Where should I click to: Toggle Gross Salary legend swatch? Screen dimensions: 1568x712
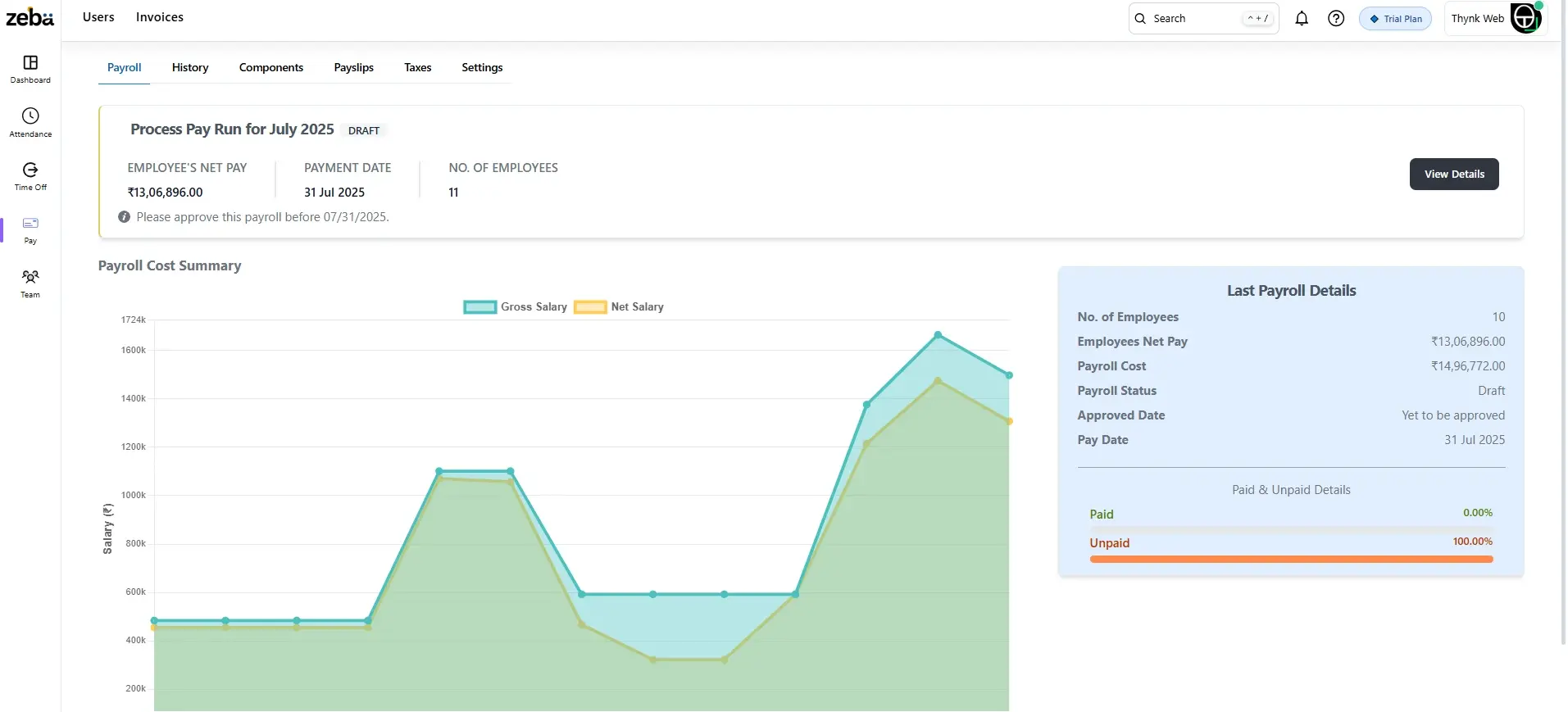pyautogui.click(x=480, y=307)
